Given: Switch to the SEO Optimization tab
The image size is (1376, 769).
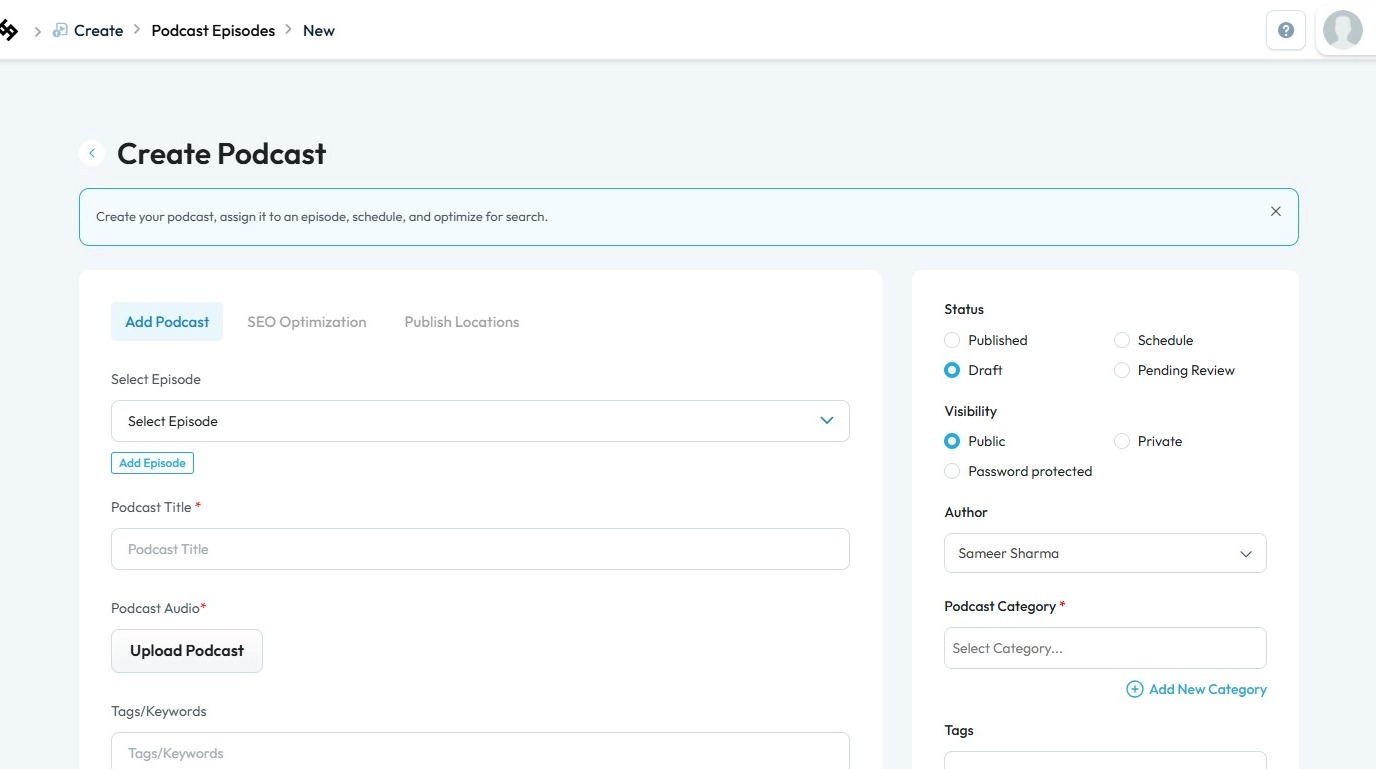Looking at the screenshot, I should coord(307,322).
